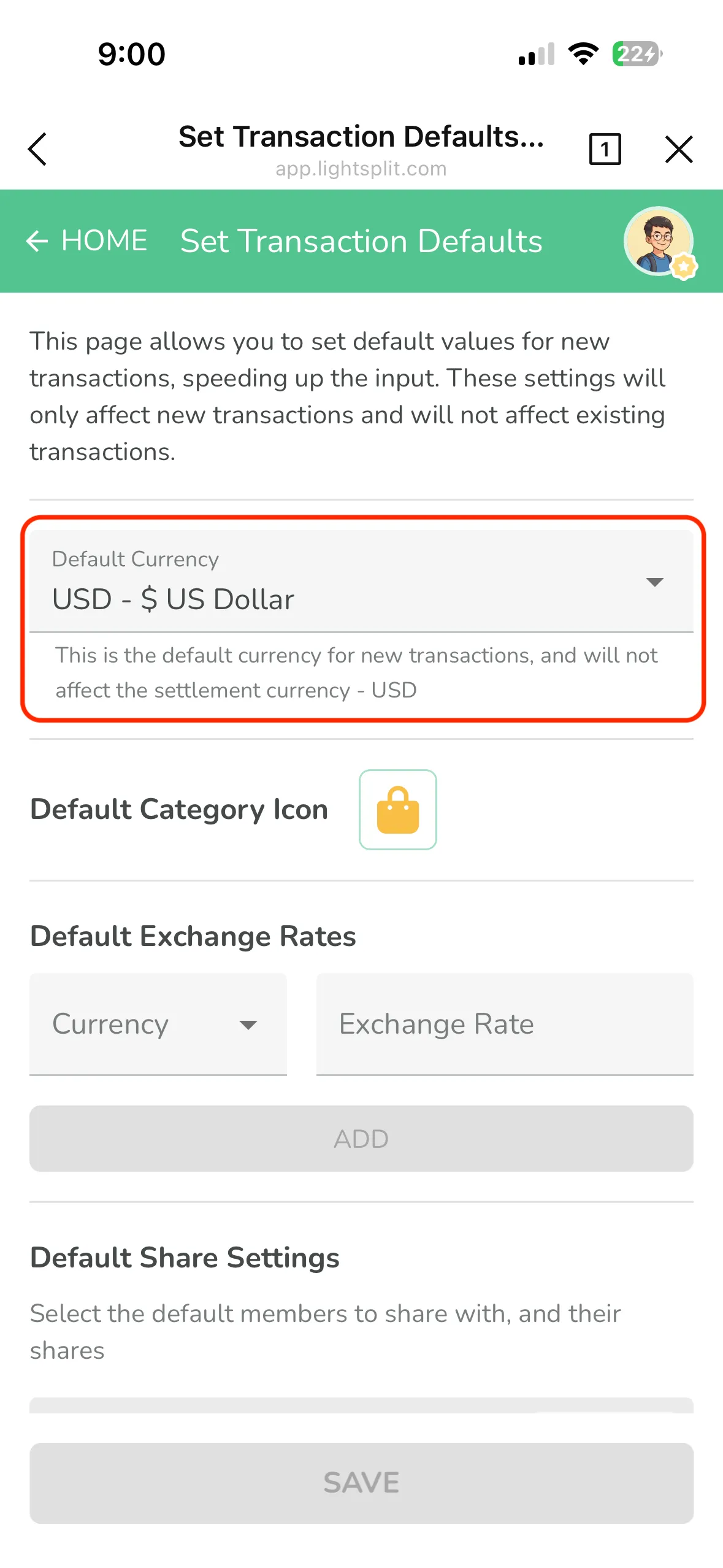Expand the Default Currency dropdown arrow
Image resolution: width=723 pixels, height=1568 pixels.
click(x=654, y=582)
